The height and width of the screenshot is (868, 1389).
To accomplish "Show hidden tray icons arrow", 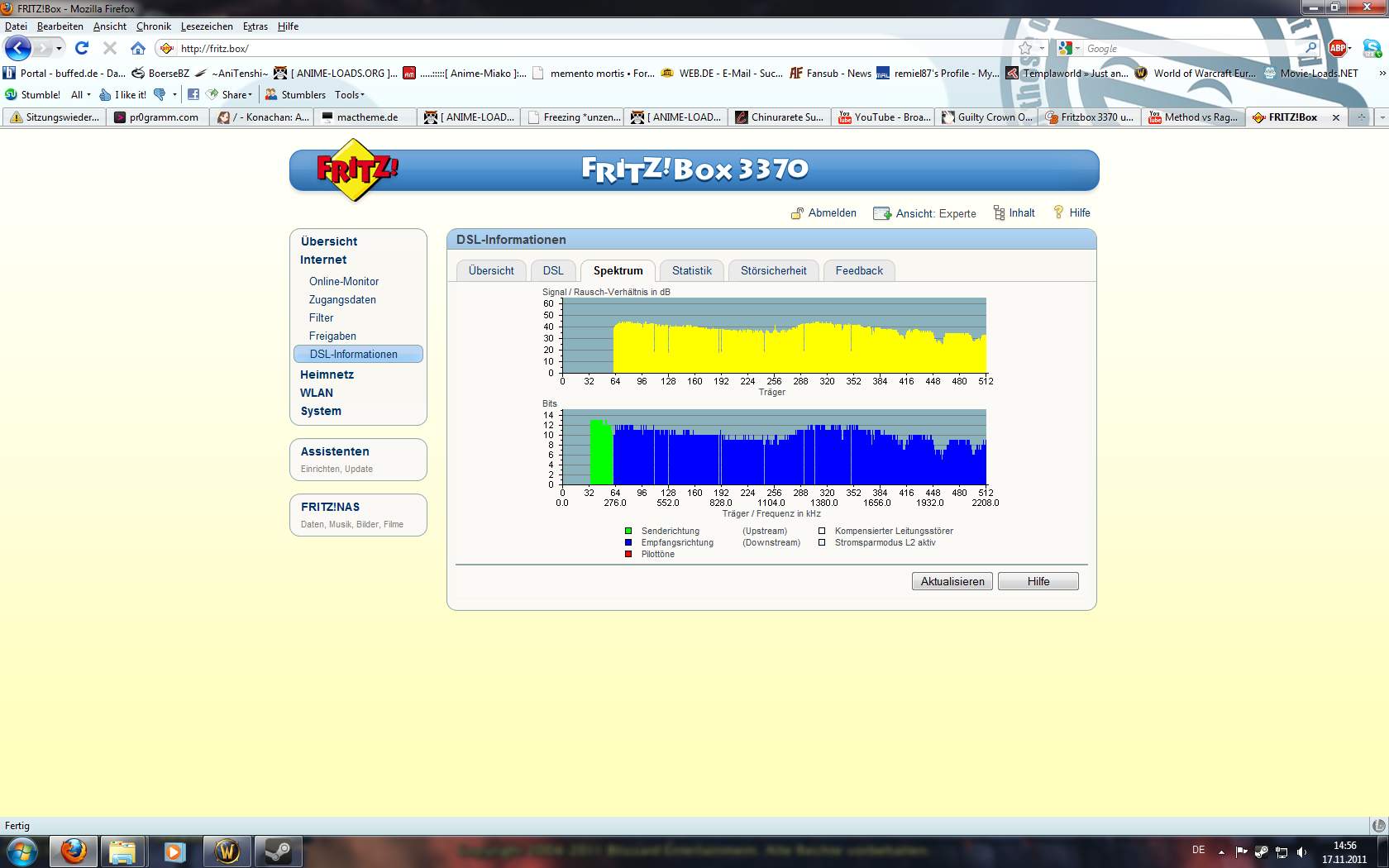I will click(x=1221, y=851).
